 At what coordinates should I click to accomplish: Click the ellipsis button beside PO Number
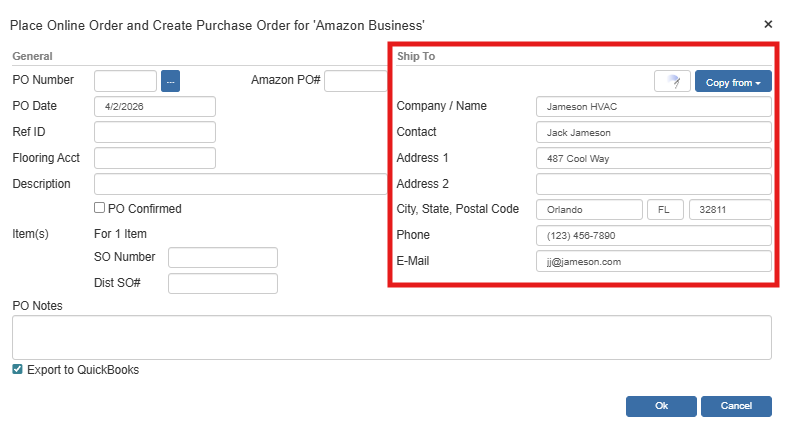click(x=170, y=81)
